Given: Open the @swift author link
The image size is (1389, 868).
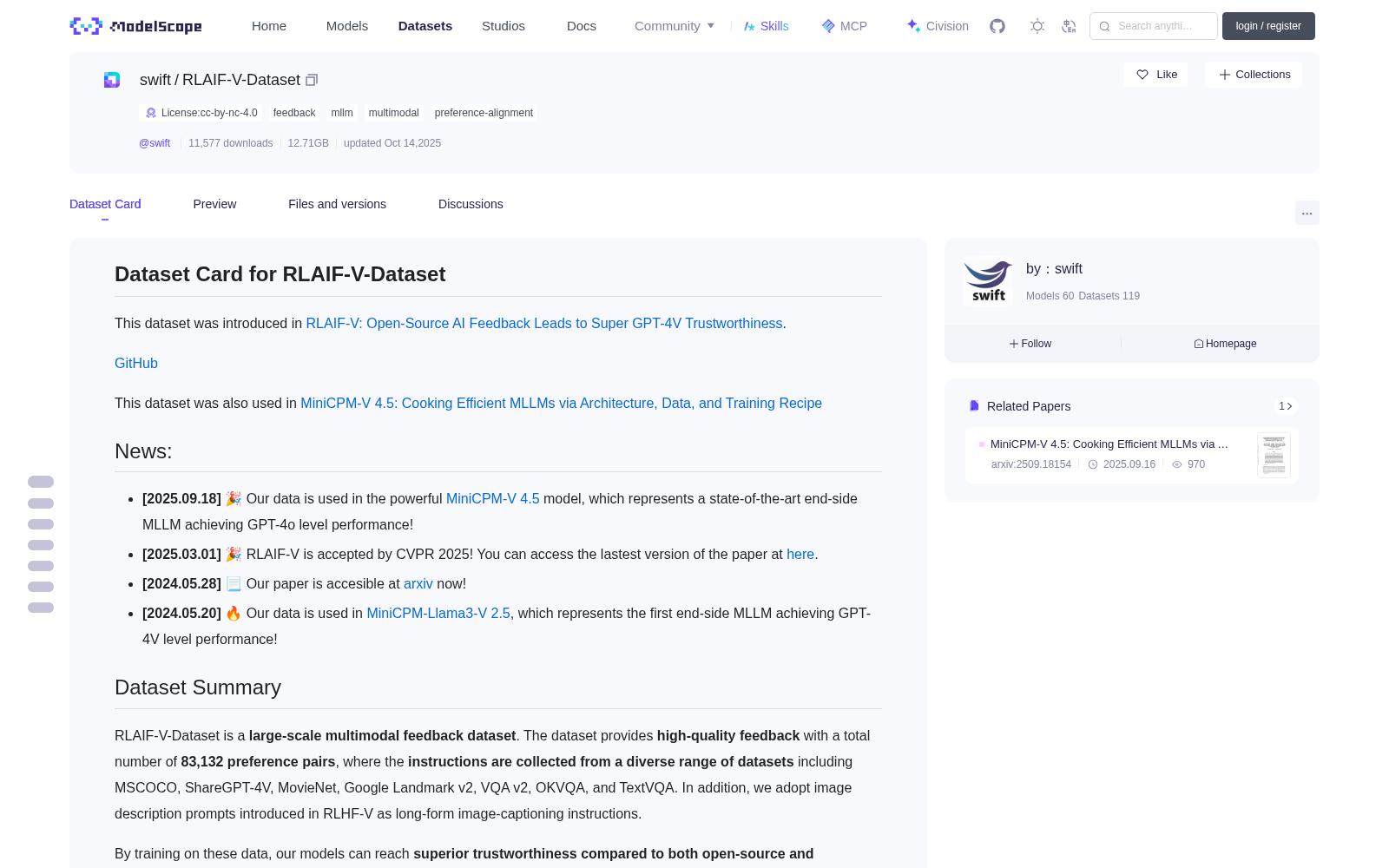Looking at the screenshot, I should 155,143.
